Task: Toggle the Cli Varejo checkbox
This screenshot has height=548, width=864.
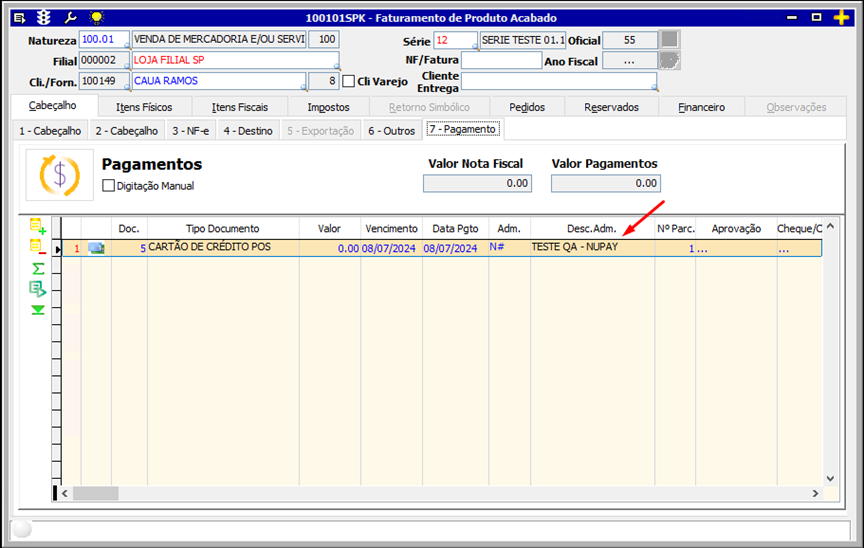Action: (x=348, y=82)
